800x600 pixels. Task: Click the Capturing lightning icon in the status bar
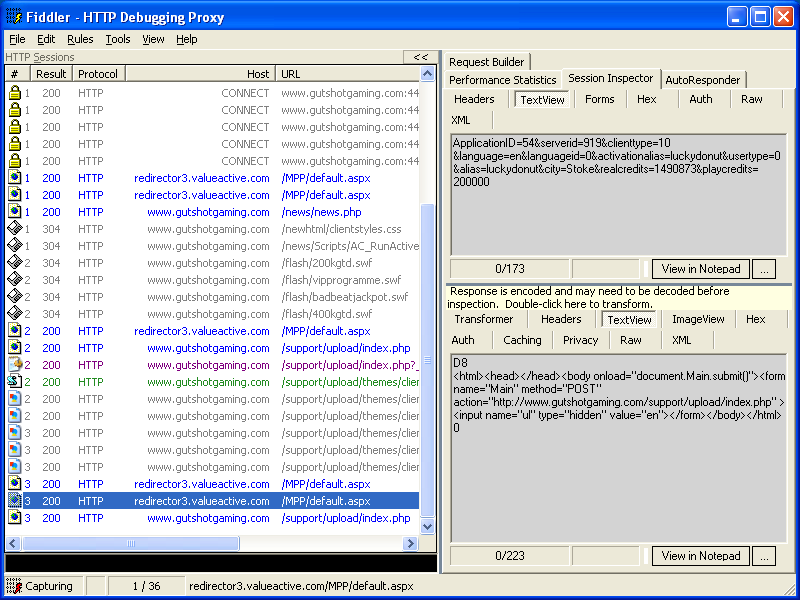[x=14, y=586]
